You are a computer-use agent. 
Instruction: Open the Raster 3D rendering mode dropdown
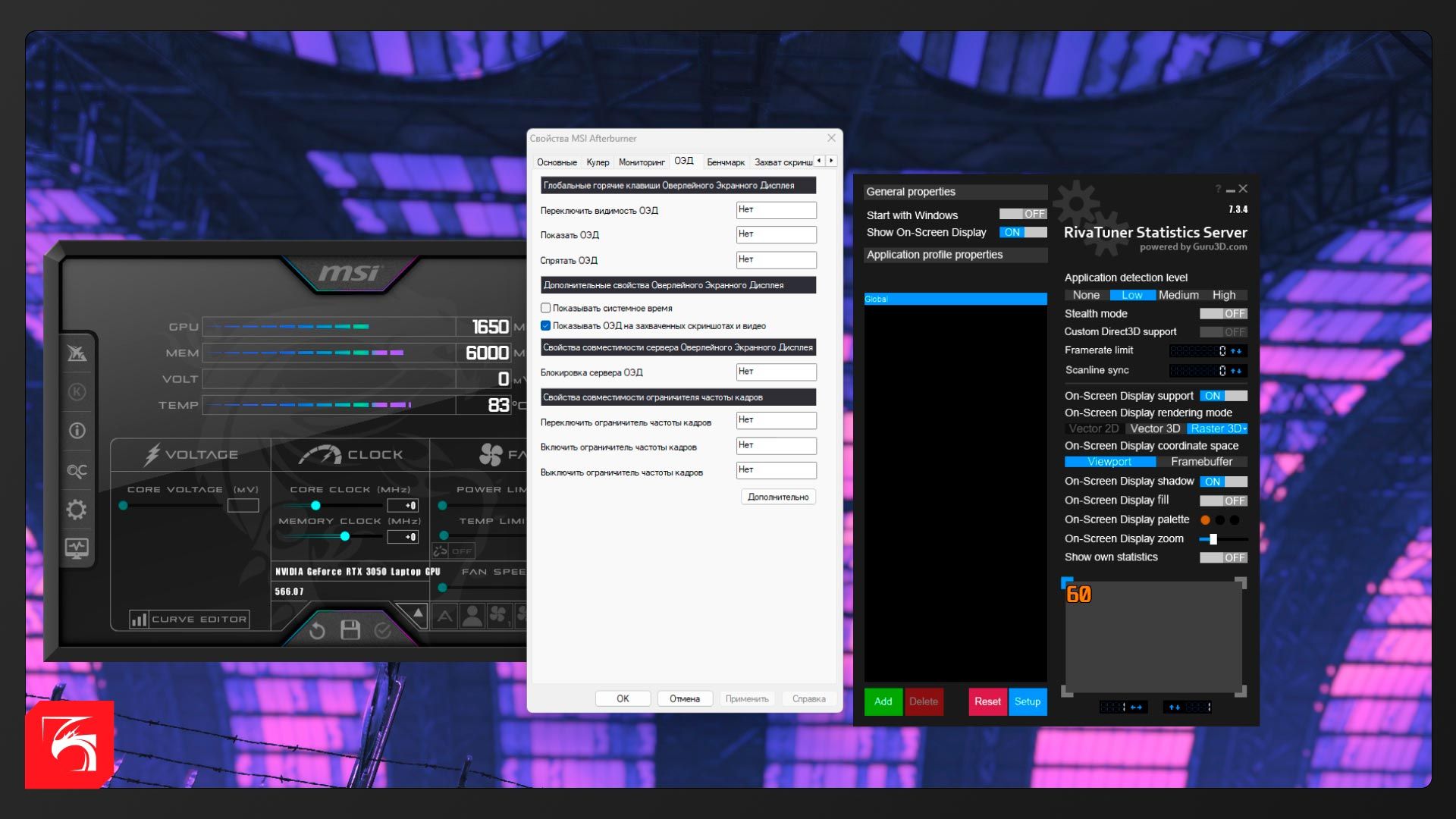pyautogui.click(x=1216, y=429)
